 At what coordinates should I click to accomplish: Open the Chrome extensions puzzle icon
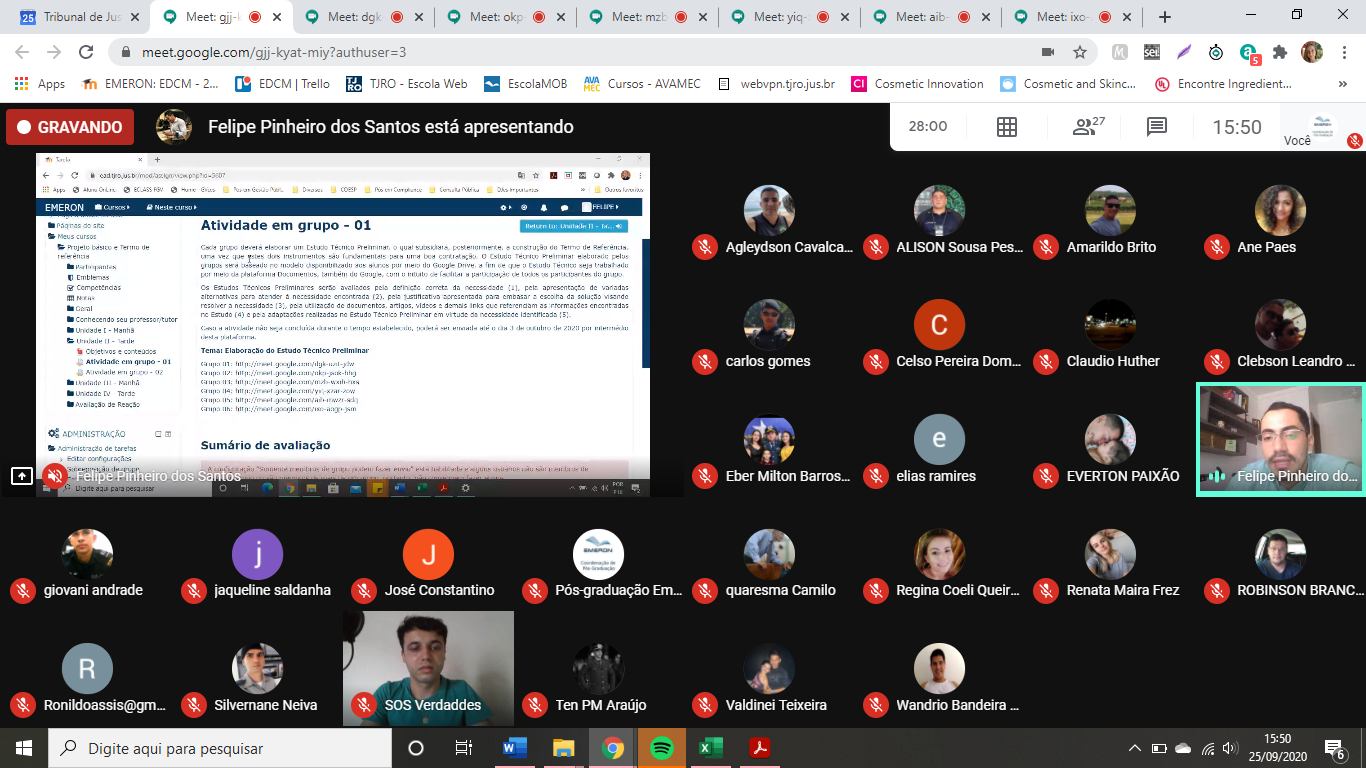(x=1280, y=52)
